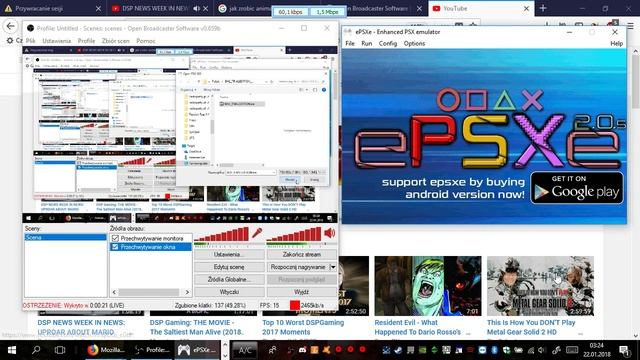Open Options menu in ePSXe
The height and width of the screenshot is (360, 640).
coord(414,43)
